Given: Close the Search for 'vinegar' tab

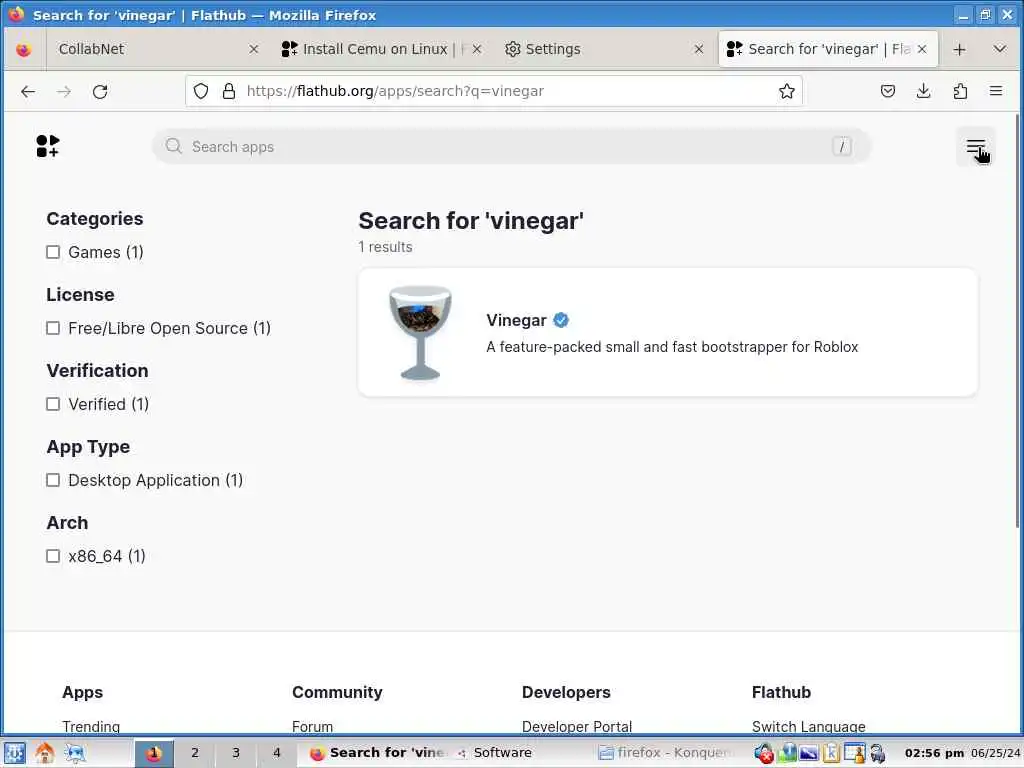Looking at the screenshot, I should tap(922, 49).
